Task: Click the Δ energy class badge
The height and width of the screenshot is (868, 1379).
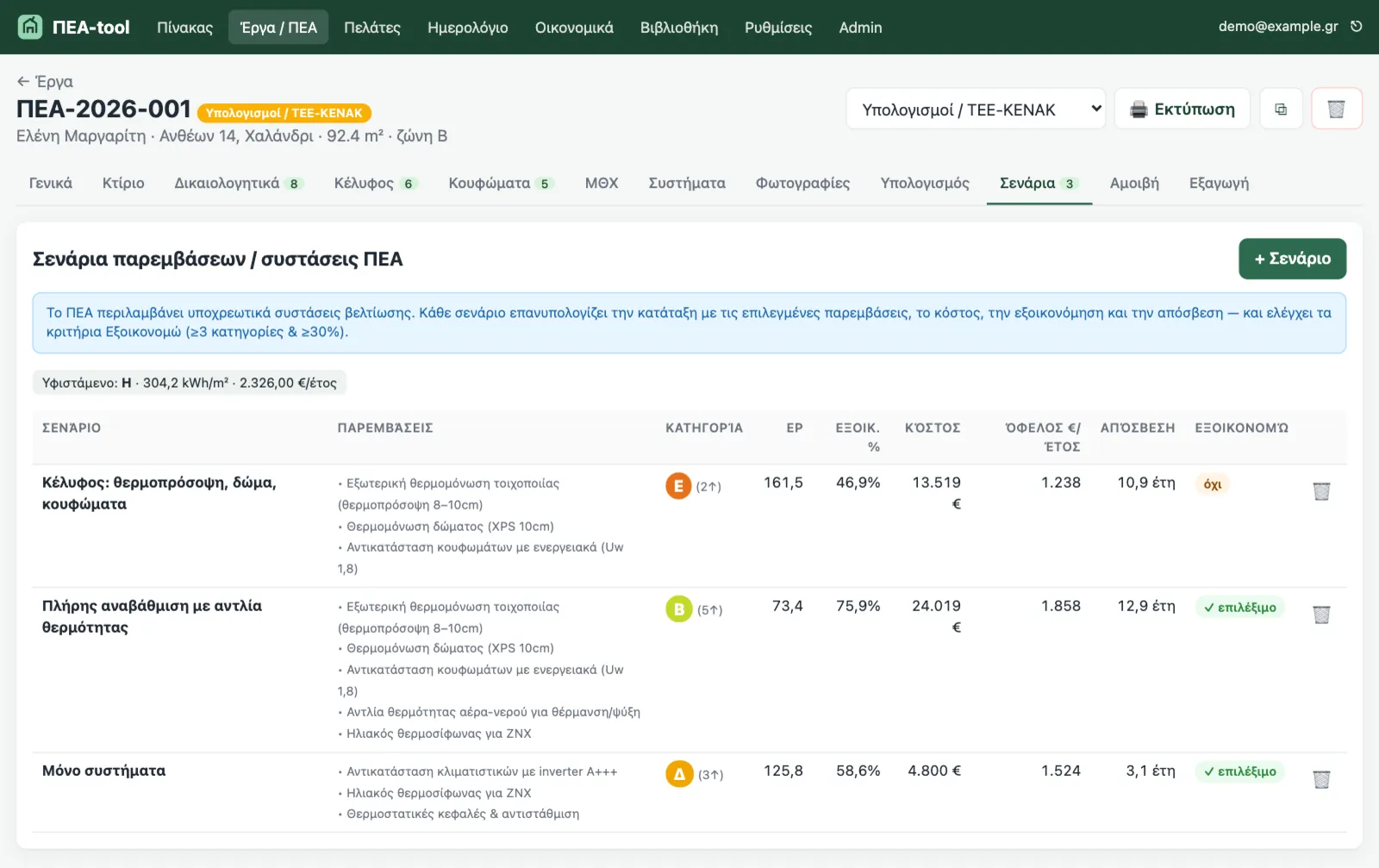Action: point(679,774)
